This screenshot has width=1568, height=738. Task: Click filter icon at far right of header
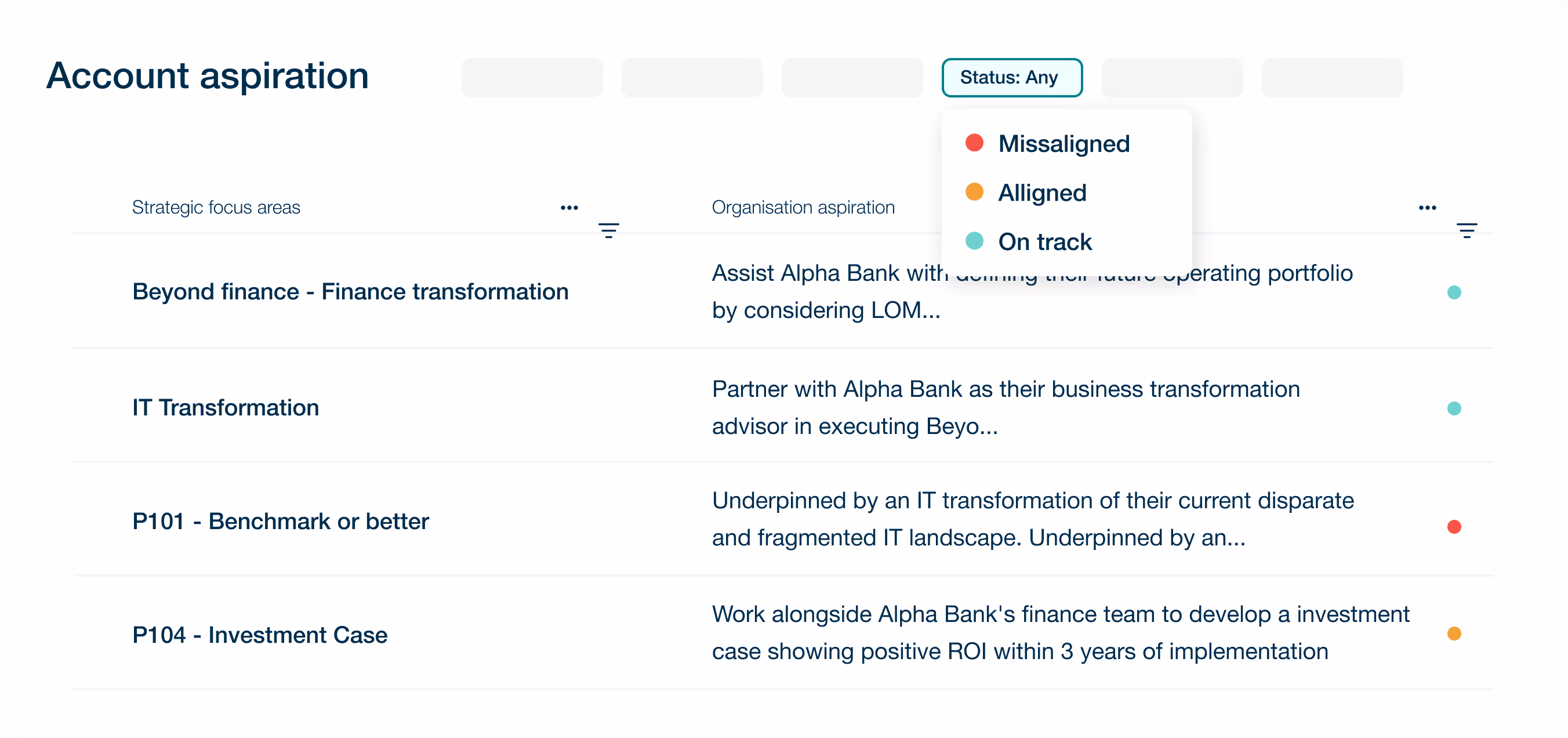[1467, 231]
